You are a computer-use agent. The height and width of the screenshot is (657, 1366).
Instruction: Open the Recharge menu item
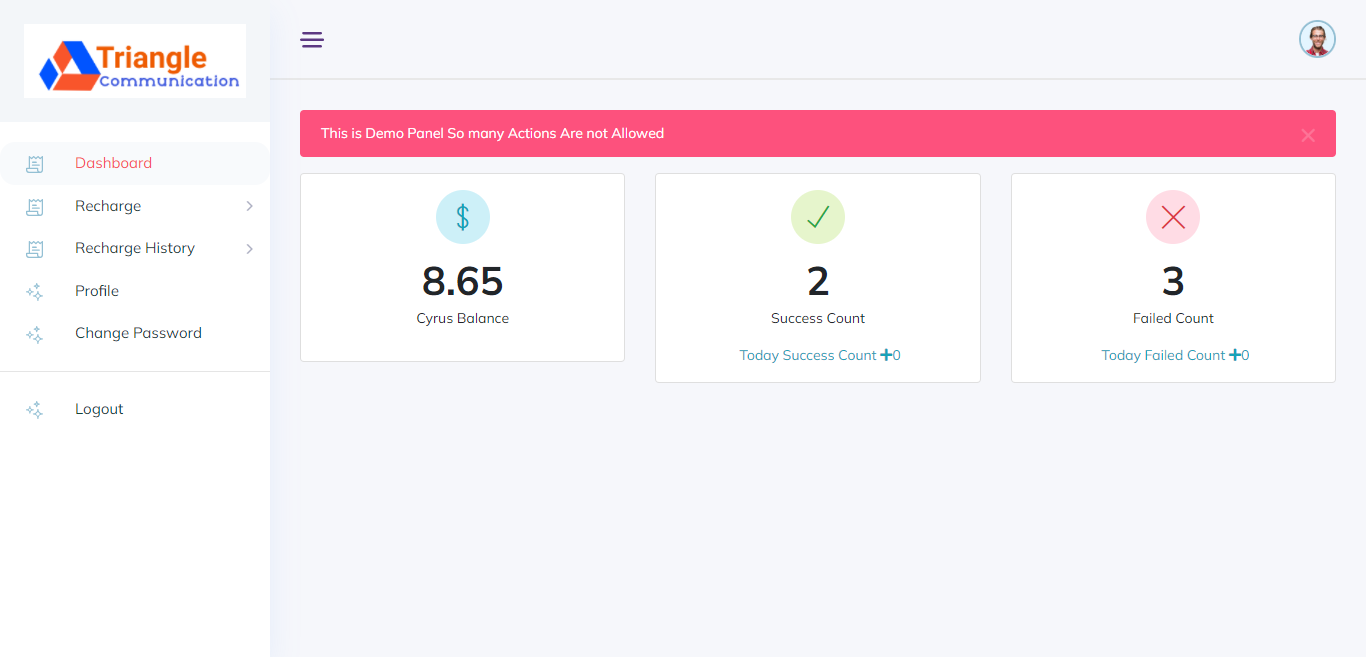click(108, 206)
